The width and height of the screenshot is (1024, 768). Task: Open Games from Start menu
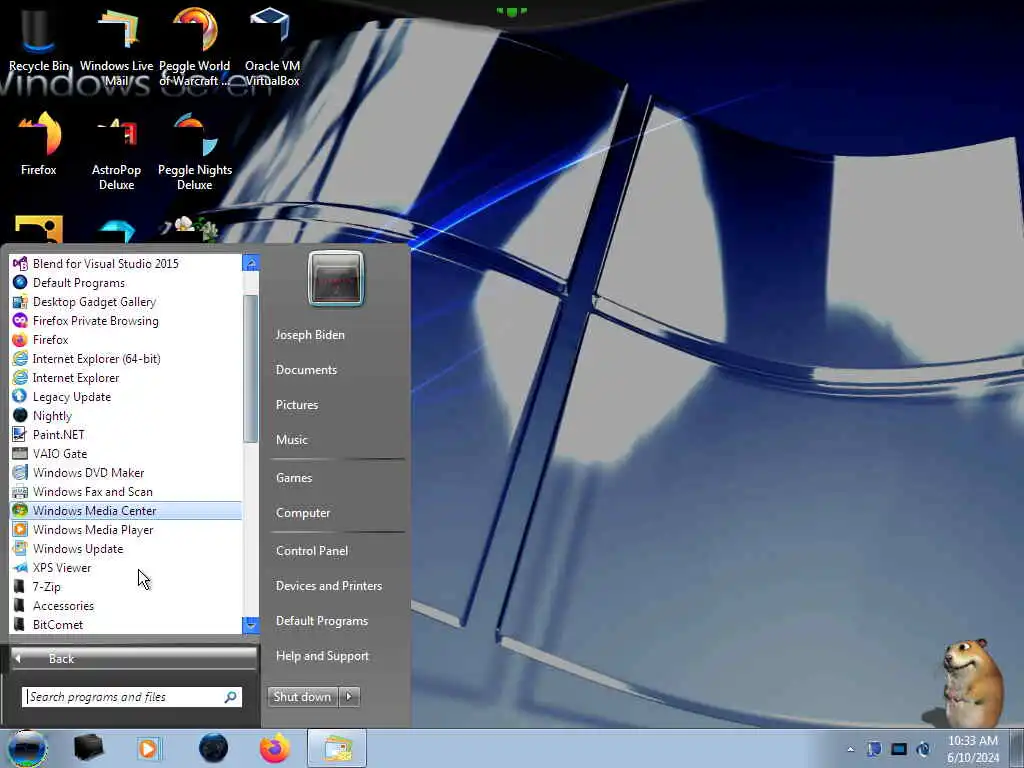pos(294,477)
